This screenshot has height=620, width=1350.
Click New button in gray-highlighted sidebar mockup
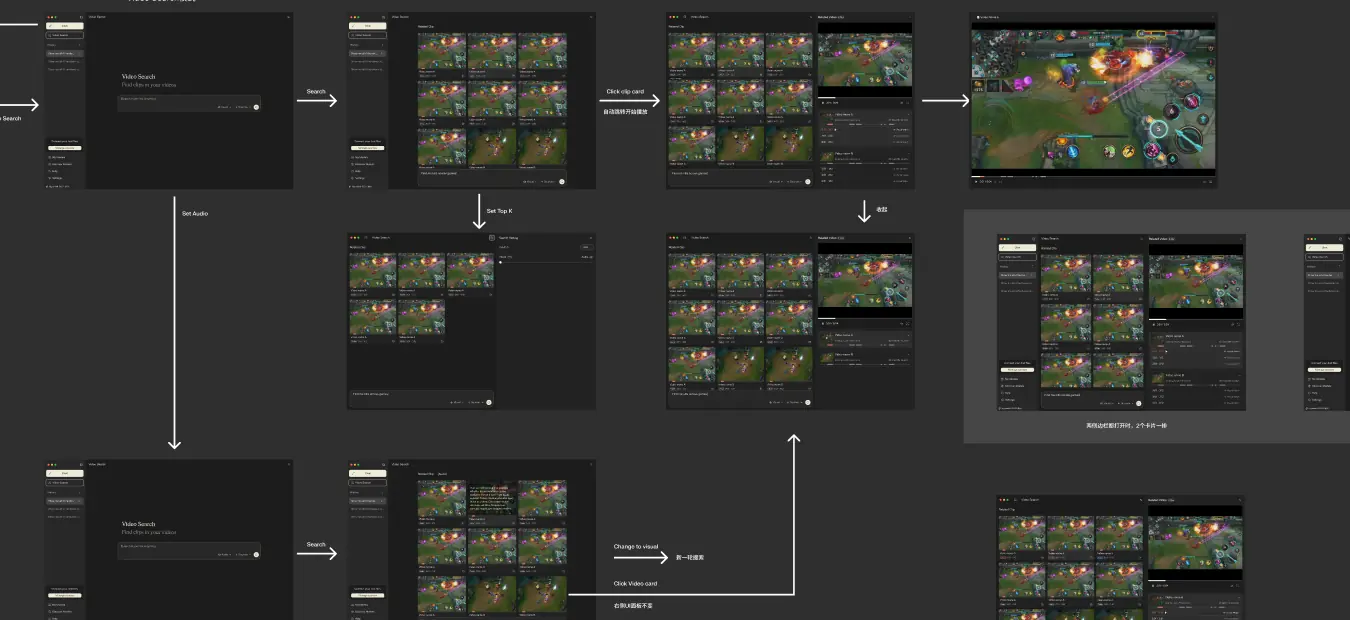1017,247
